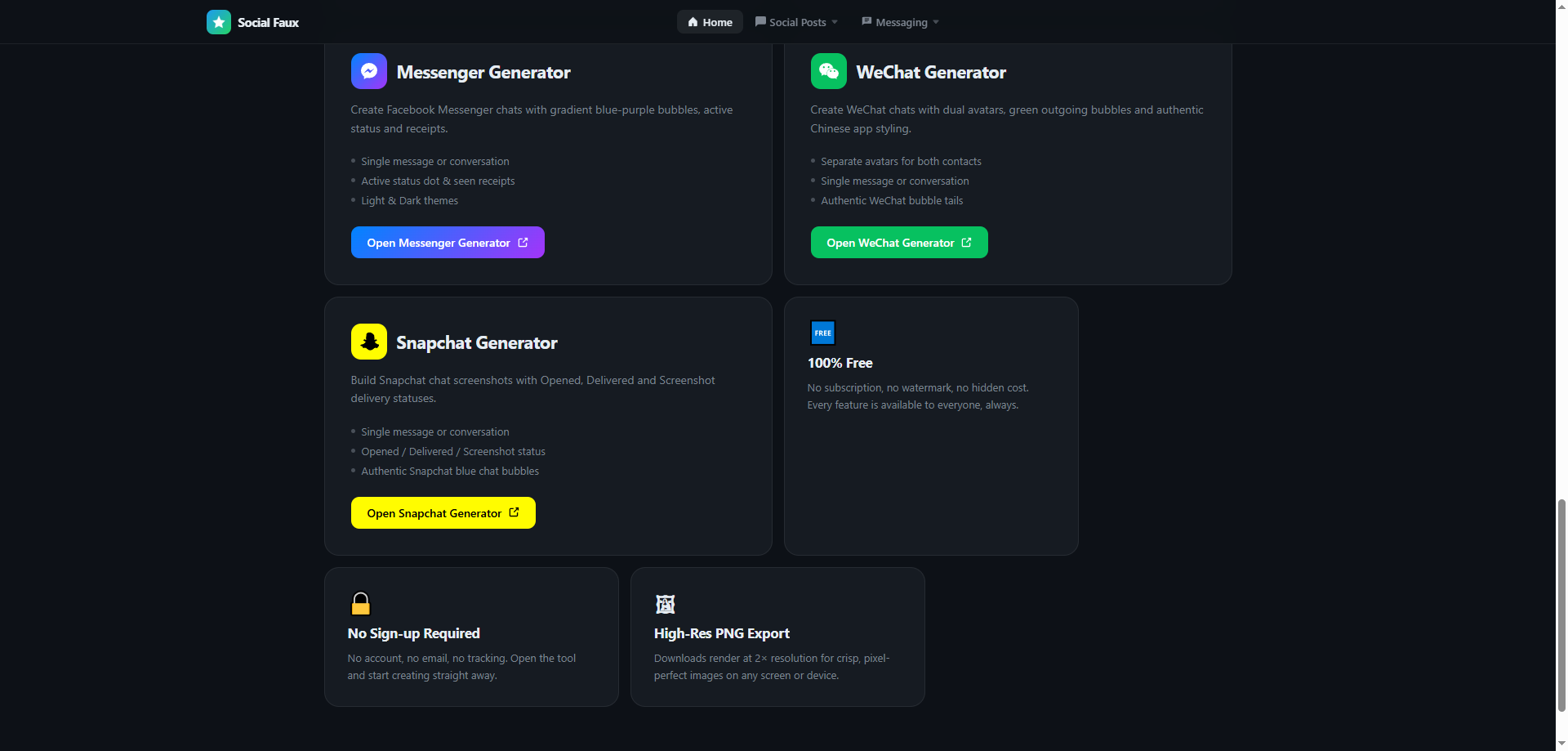The image size is (1568, 751).
Task: Expand the Messaging dropdown arrow
Action: 936,22
